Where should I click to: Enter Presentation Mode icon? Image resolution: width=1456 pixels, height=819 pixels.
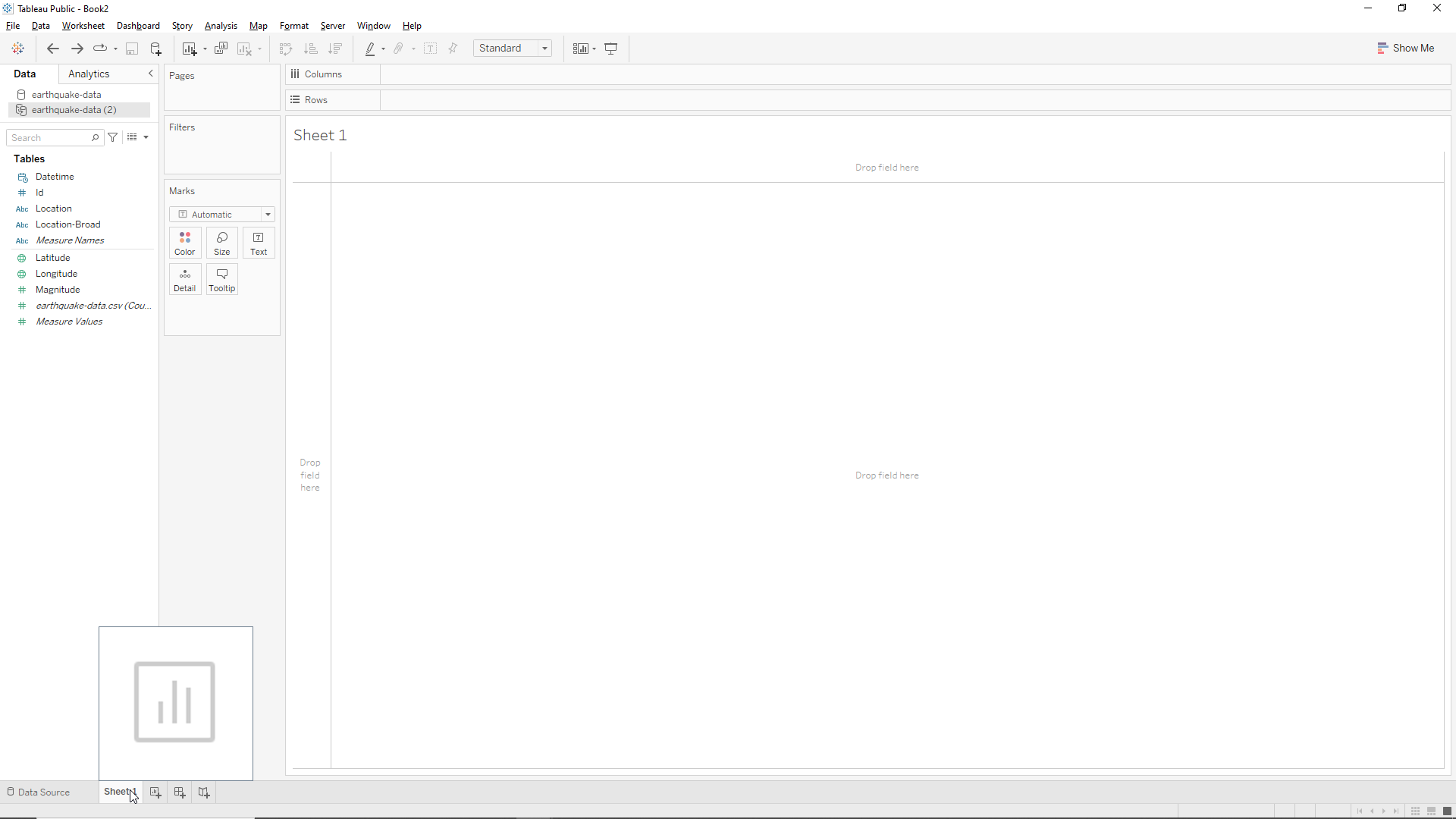611,49
